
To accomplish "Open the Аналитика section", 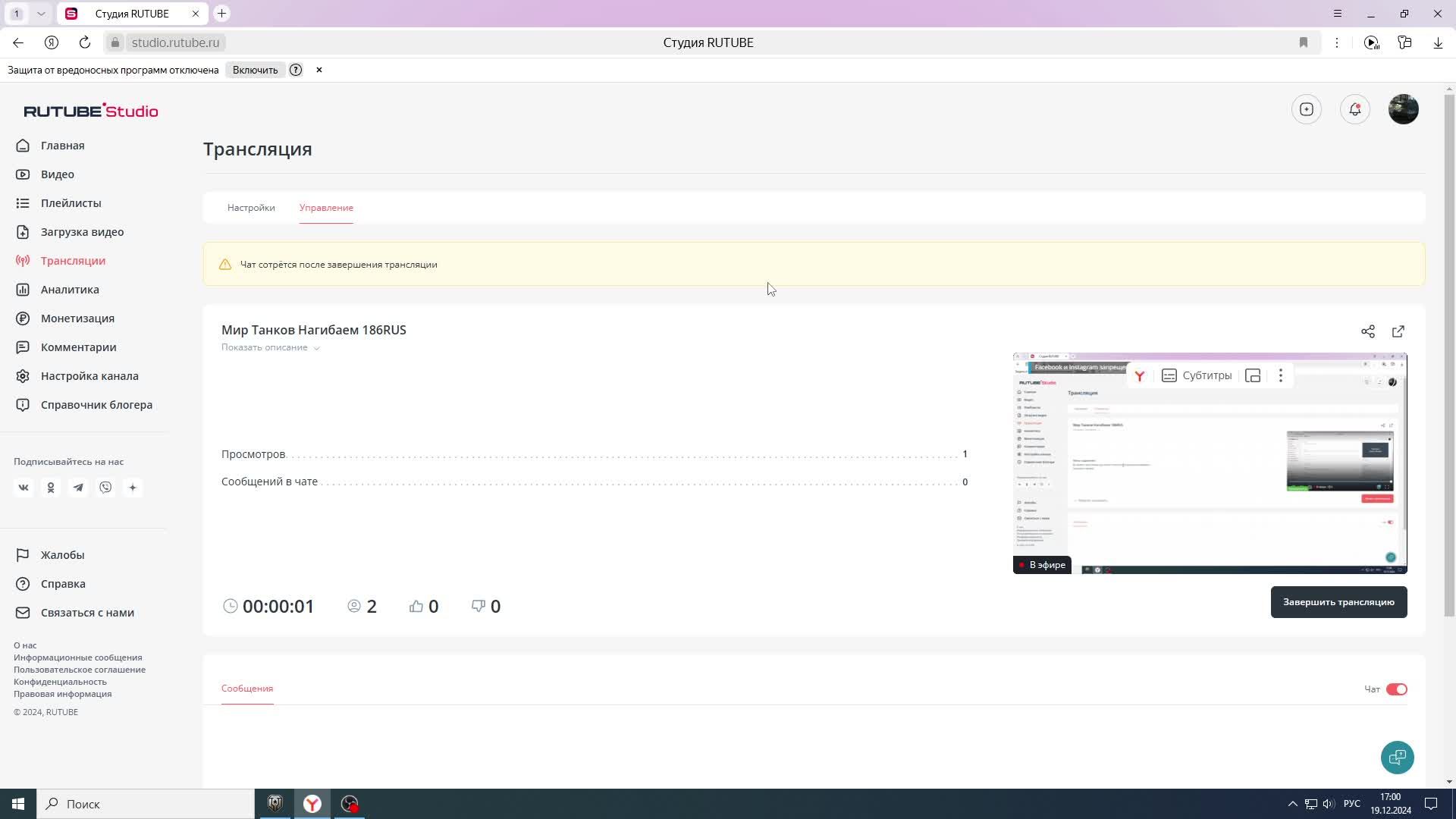I will coord(57,290).
